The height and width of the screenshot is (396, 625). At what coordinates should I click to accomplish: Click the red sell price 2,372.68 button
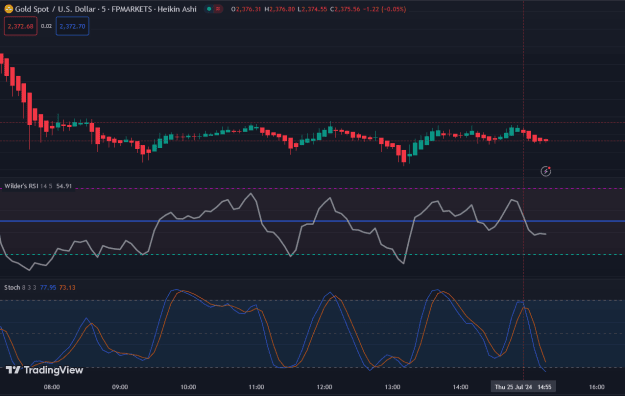pyautogui.click(x=20, y=26)
